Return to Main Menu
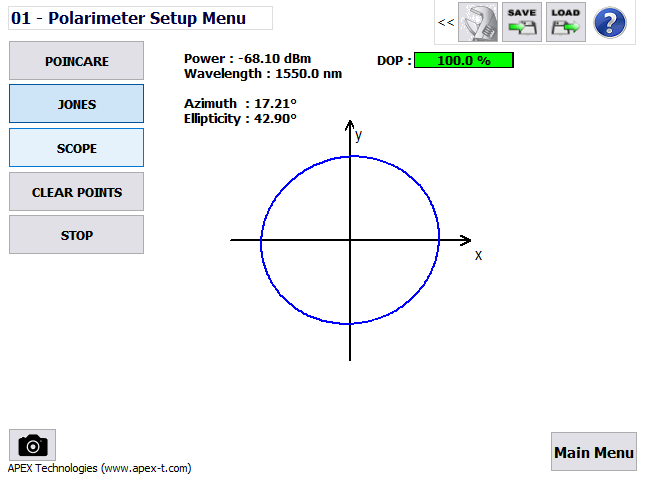 coord(594,452)
